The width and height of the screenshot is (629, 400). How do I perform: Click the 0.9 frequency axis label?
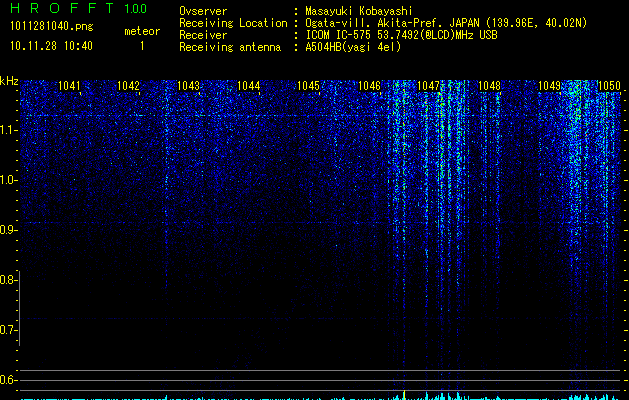pos(7,230)
